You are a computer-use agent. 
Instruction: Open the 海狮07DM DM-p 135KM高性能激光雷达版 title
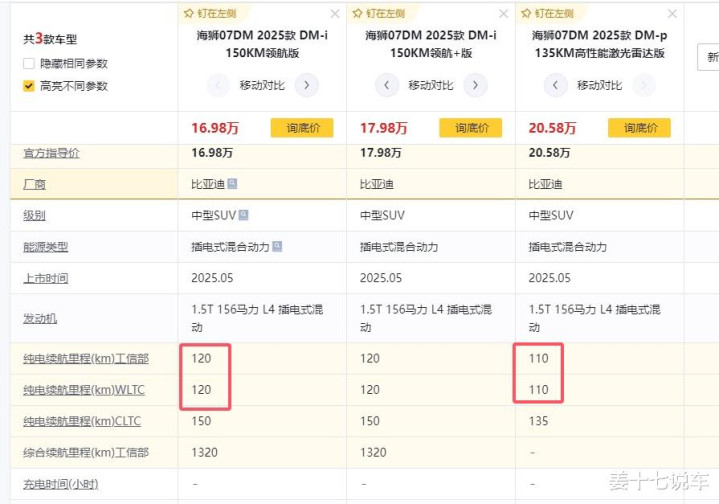(600, 44)
